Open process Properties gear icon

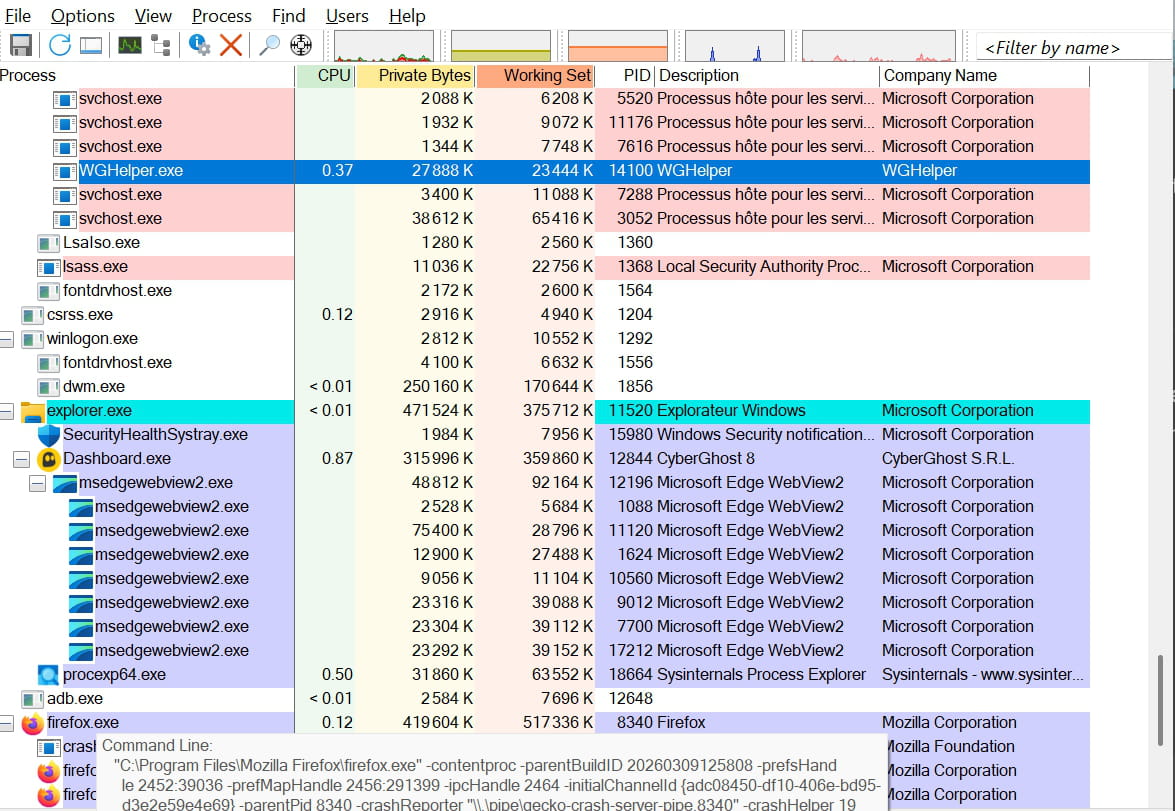pos(200,45)
